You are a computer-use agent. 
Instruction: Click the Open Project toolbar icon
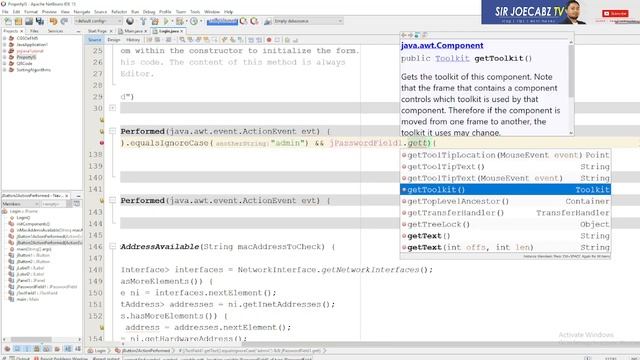pyautogui.click(x=29, y=21)
